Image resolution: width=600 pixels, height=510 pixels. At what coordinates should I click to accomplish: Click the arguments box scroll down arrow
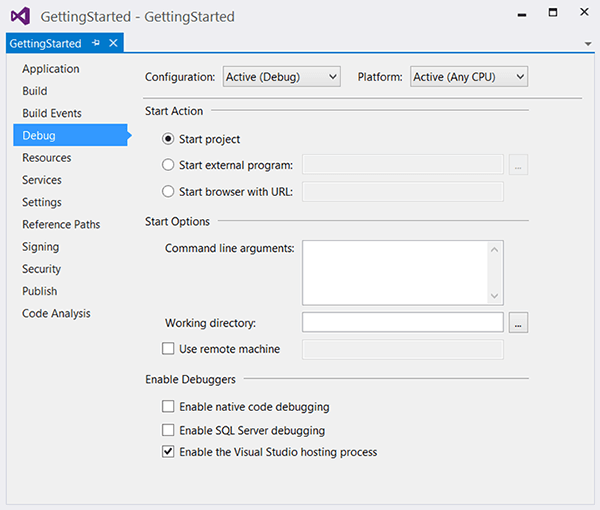tap(494, 296)
